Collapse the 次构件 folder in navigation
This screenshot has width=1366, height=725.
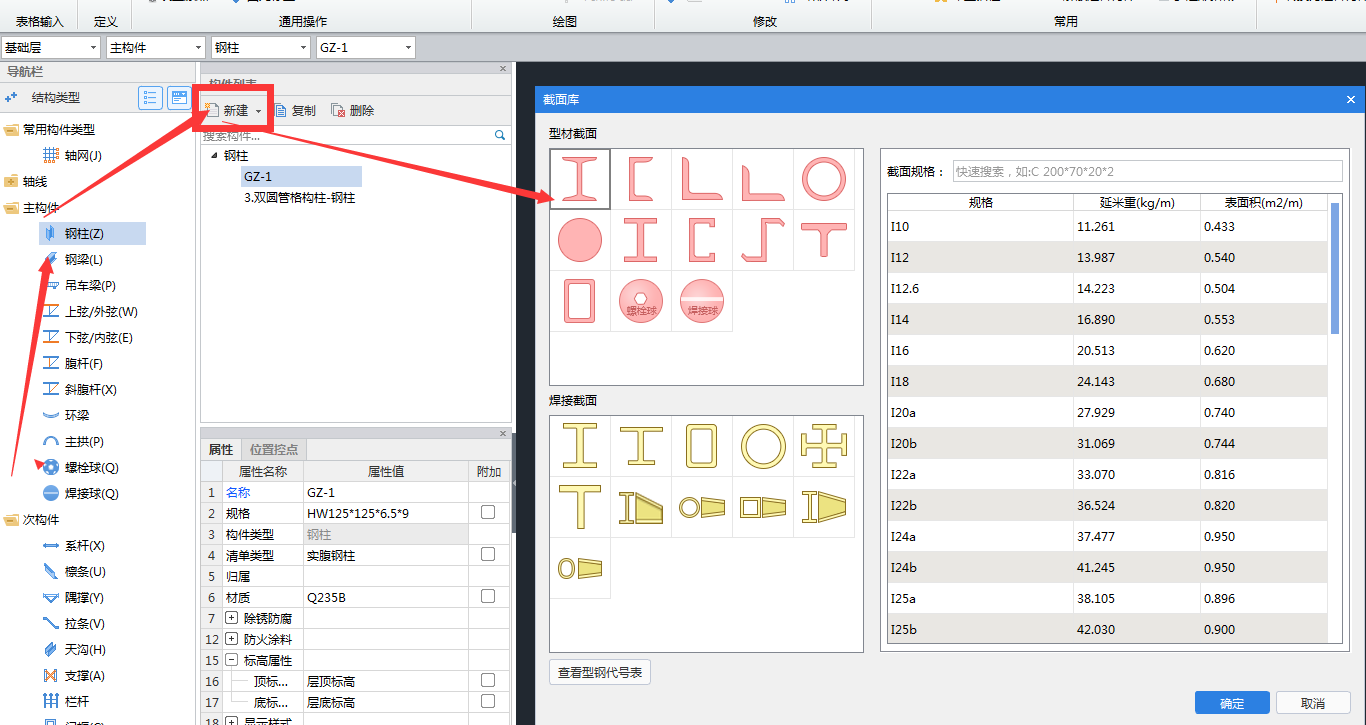pos(11,520)
